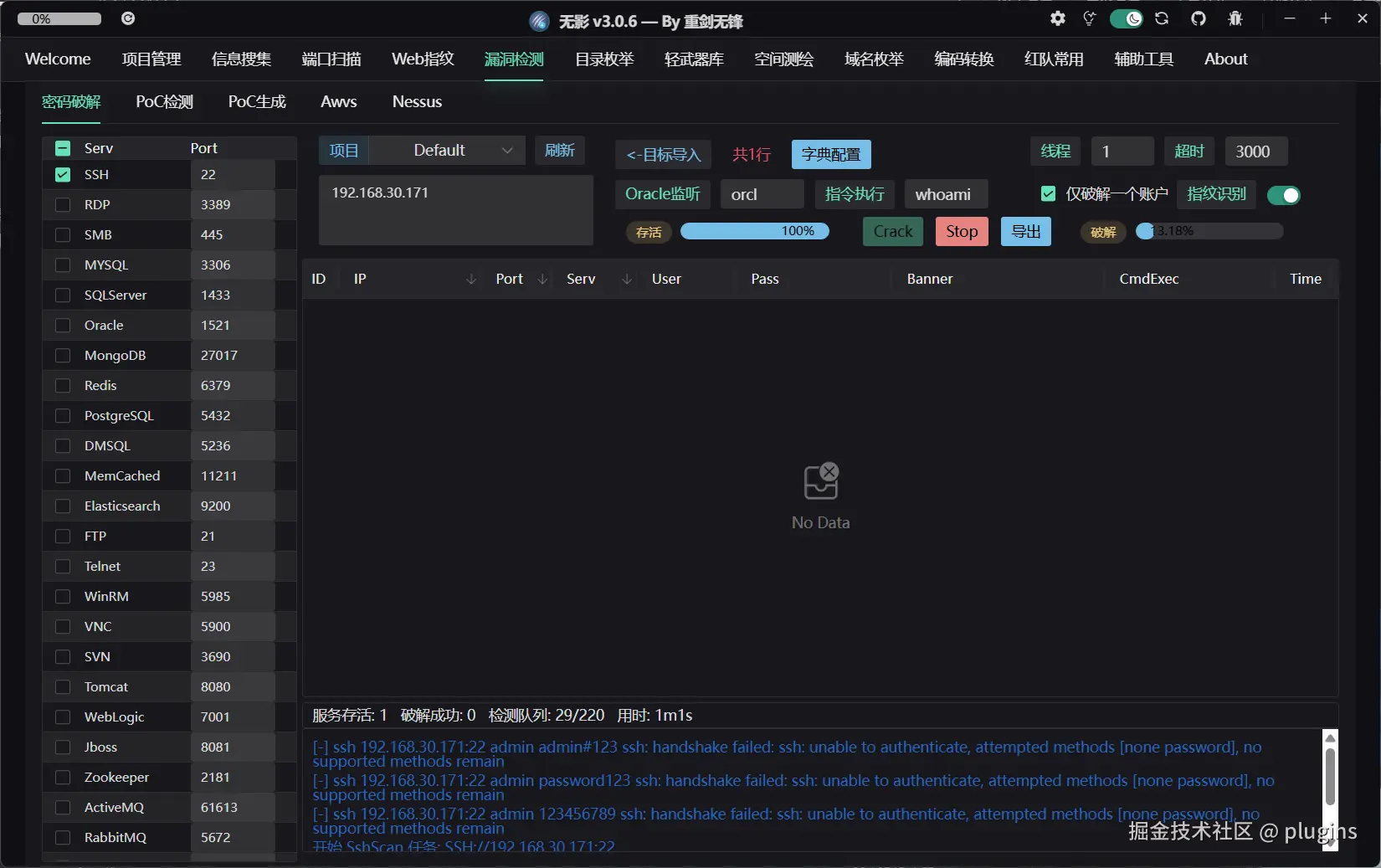This screenshot has width=1381, height=868.
Task: Toggle the fingerprint recognition switch
Action: point(1284,195)
